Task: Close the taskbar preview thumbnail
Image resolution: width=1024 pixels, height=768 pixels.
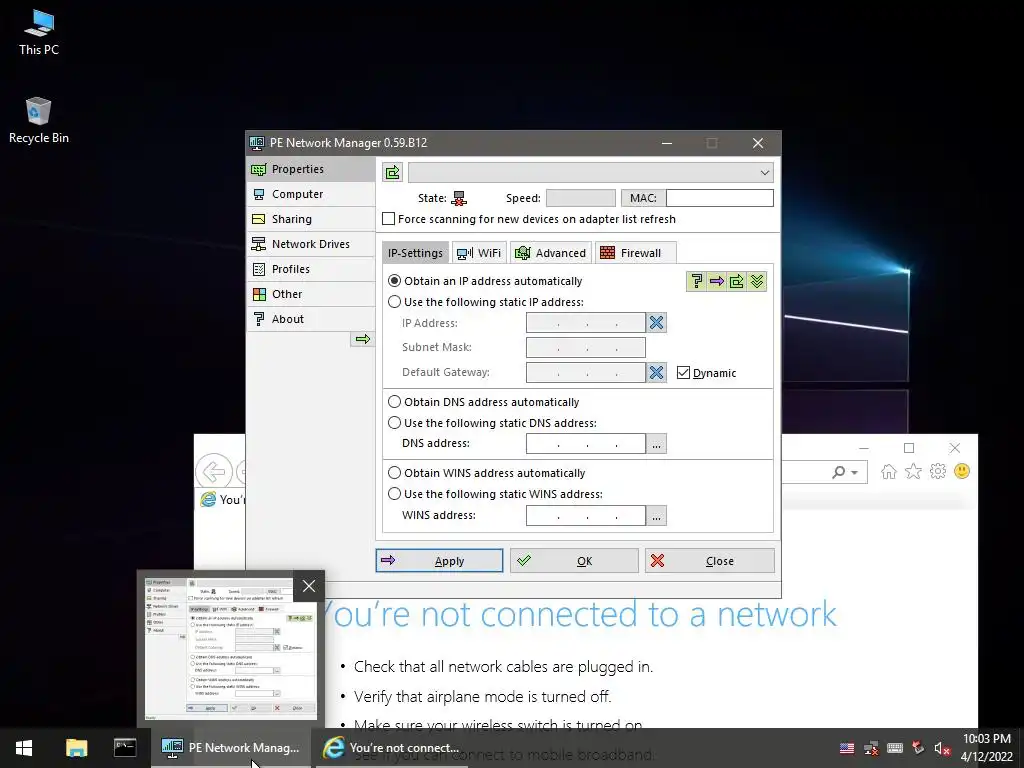Action: coord(309,586)
